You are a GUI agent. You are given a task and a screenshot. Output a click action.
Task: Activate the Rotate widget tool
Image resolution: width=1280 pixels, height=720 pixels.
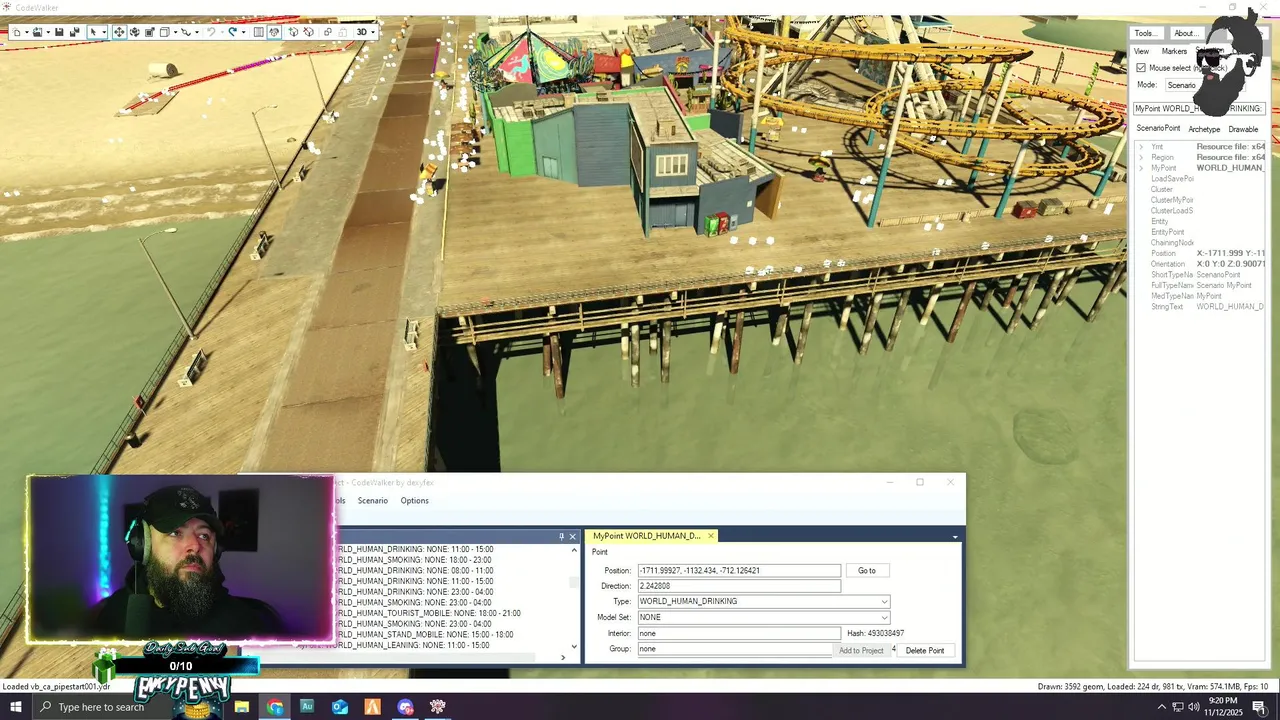(134, 32)
